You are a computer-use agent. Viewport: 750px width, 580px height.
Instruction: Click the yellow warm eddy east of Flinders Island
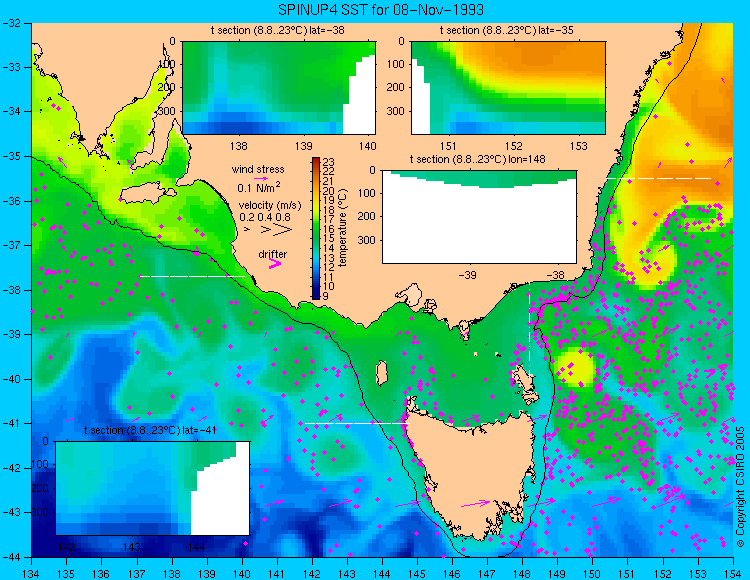click(x=576, y=367)
